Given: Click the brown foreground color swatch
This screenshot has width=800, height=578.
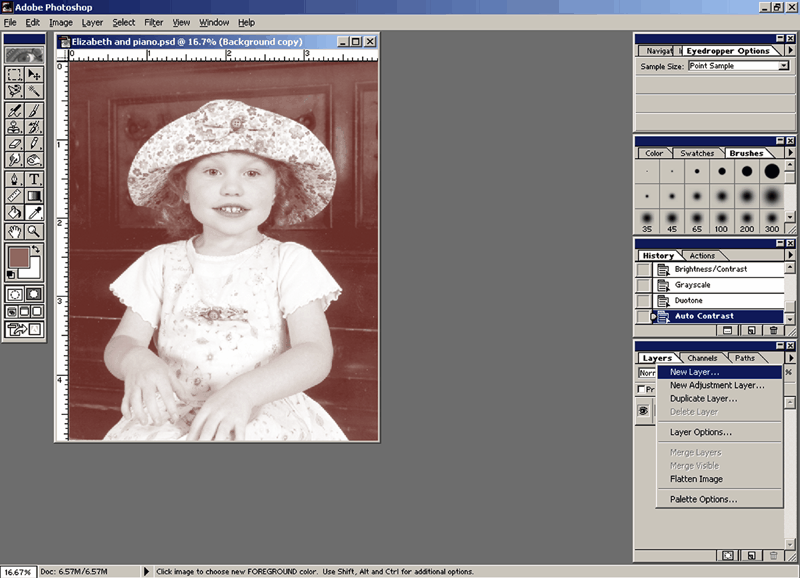Looking at the screenshot, I should pos(19,259).
